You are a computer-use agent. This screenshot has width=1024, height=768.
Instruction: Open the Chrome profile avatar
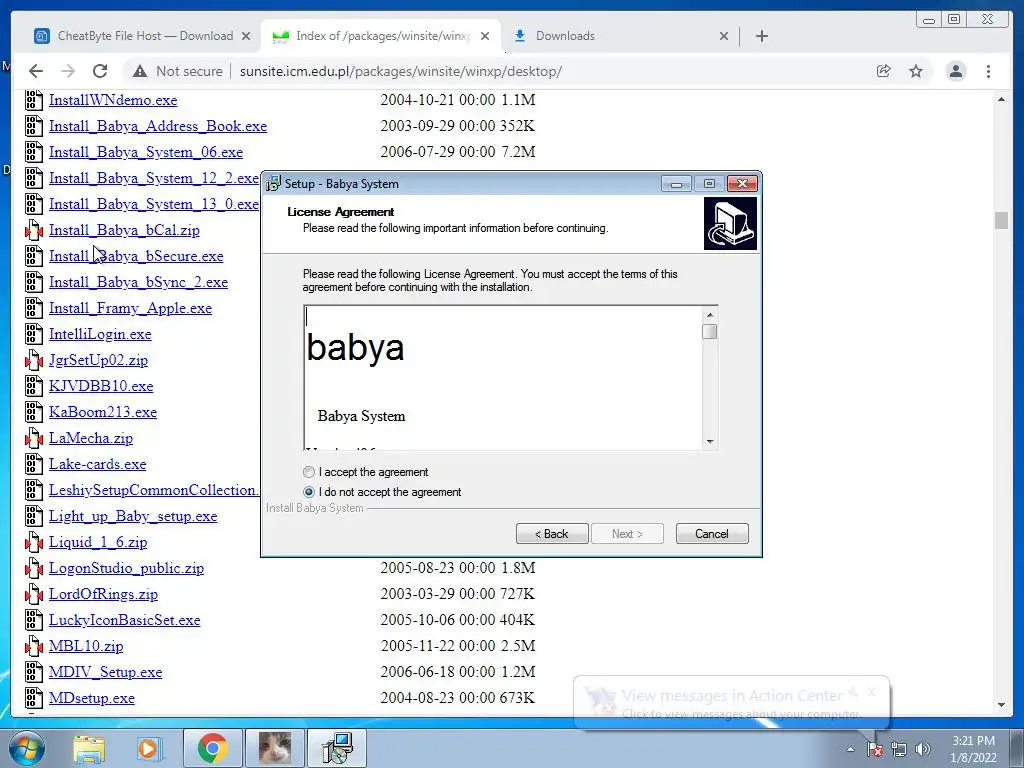click(956, 71)
